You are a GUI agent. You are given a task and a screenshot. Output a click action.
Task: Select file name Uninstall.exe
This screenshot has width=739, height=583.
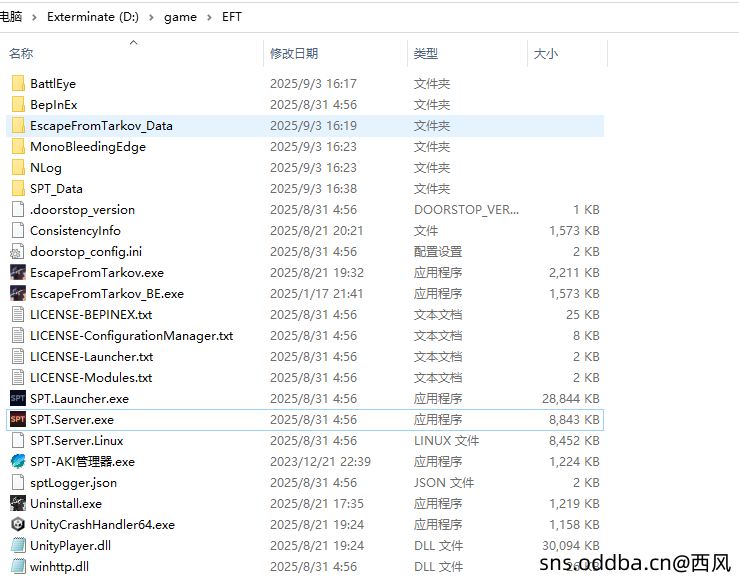click(x=66, y=503)
